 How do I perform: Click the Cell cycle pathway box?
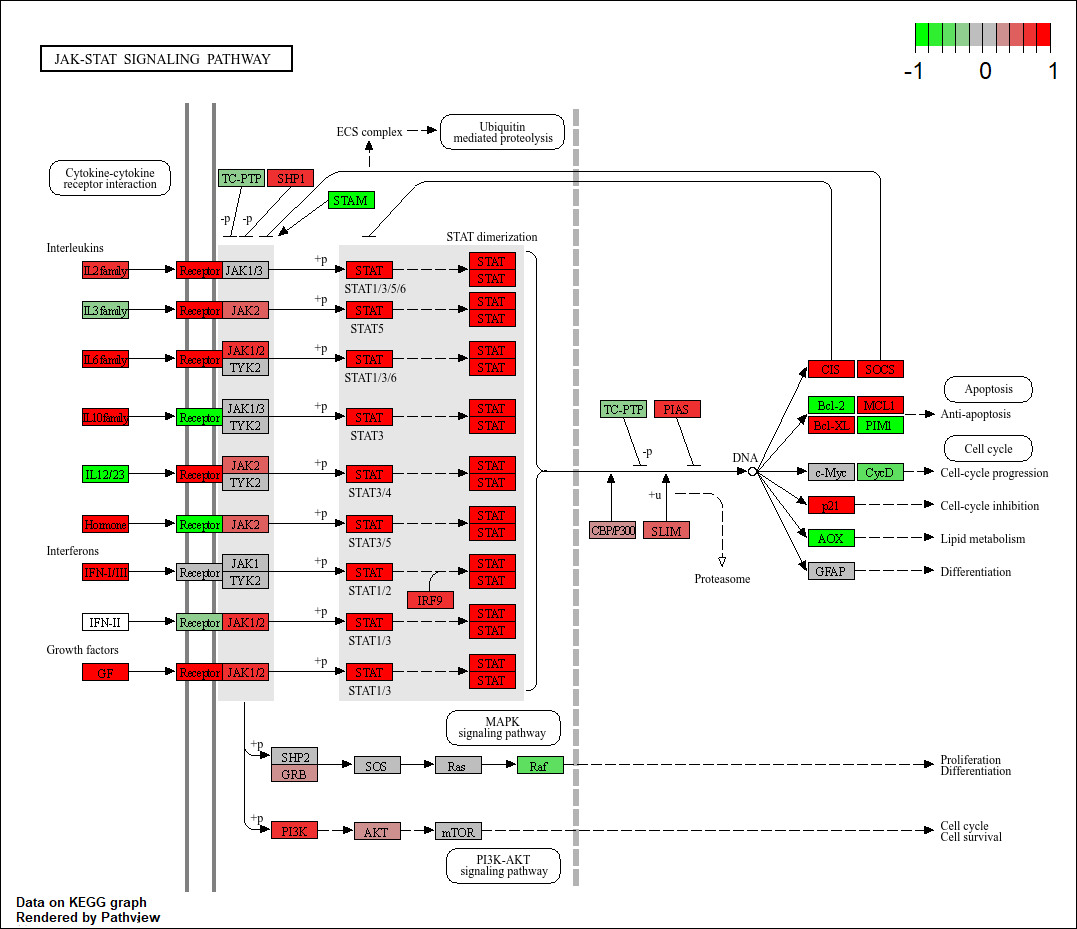point(988,448)
